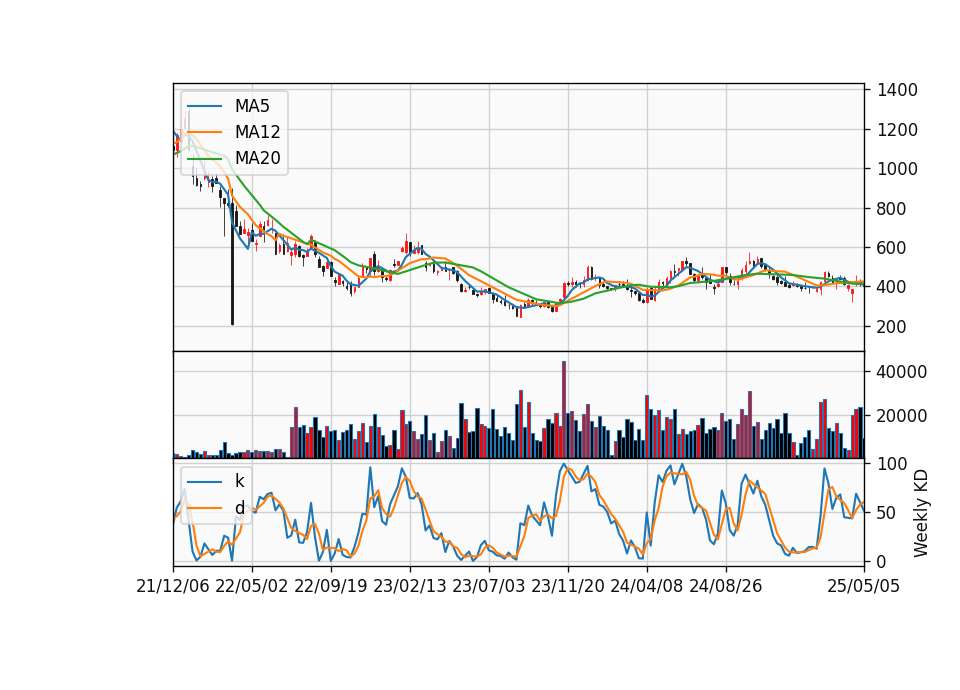The width and height of the screenshot is (960, 690).
Task: Click the tallest volume bar near 23/11/20
Action: pyautogui.click(x=564, y=410)
